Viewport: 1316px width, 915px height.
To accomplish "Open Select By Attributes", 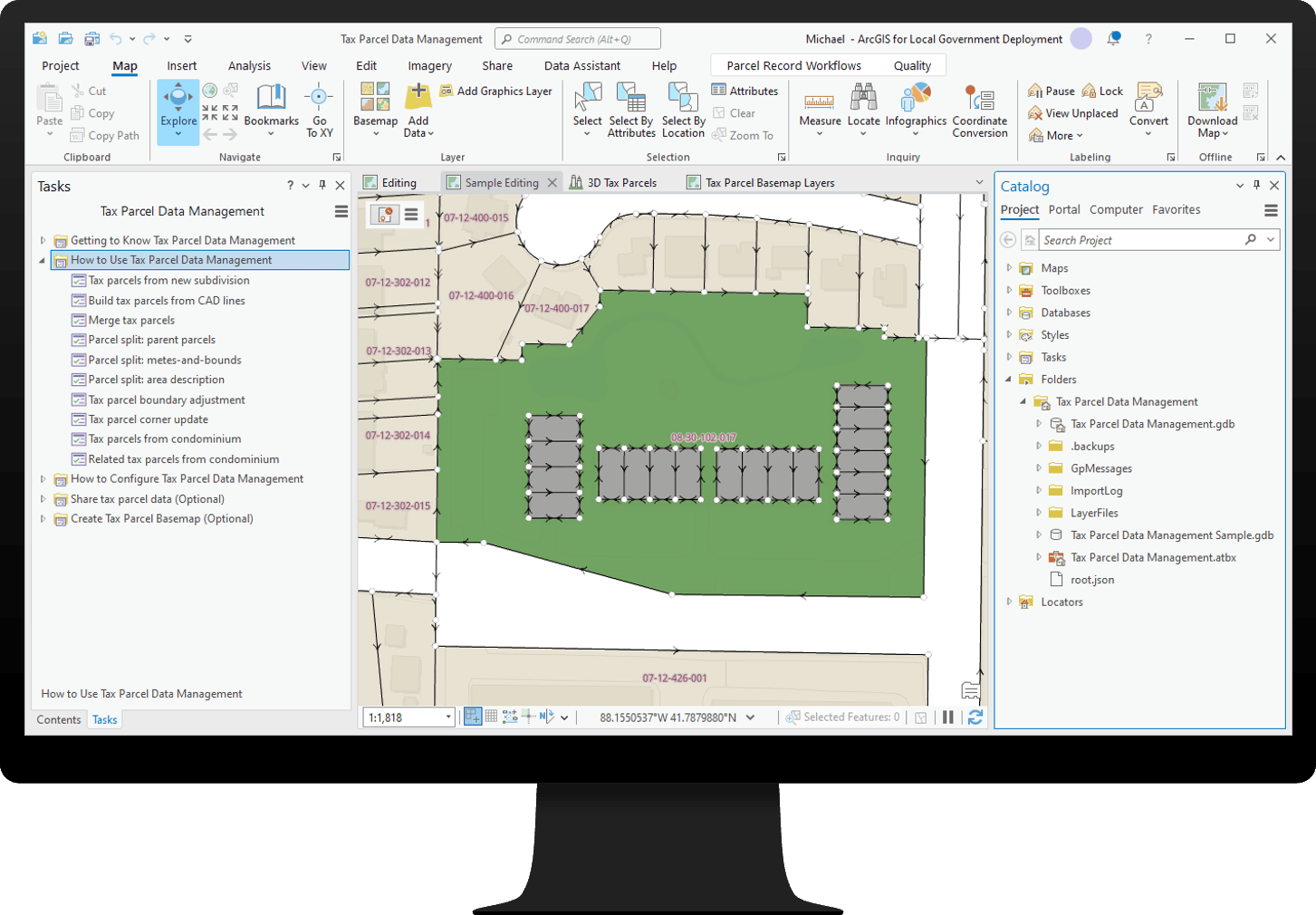I will [631, 111].
